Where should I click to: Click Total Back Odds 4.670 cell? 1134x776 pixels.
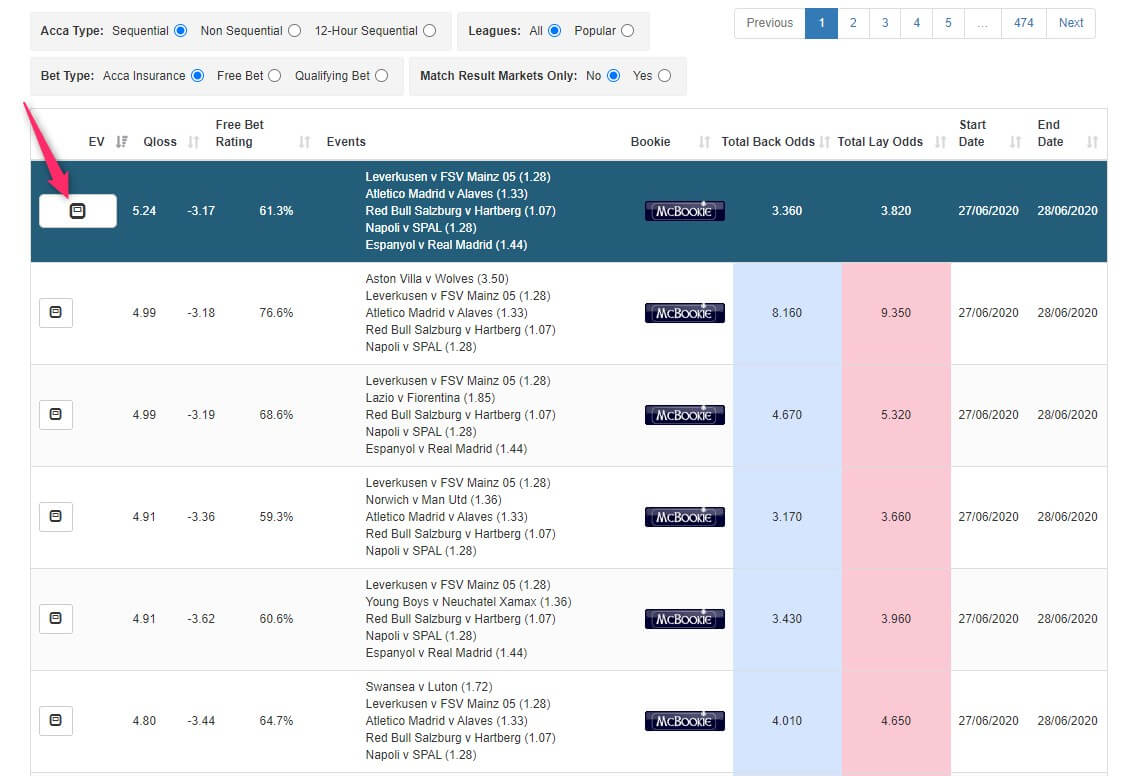point(787,415)
